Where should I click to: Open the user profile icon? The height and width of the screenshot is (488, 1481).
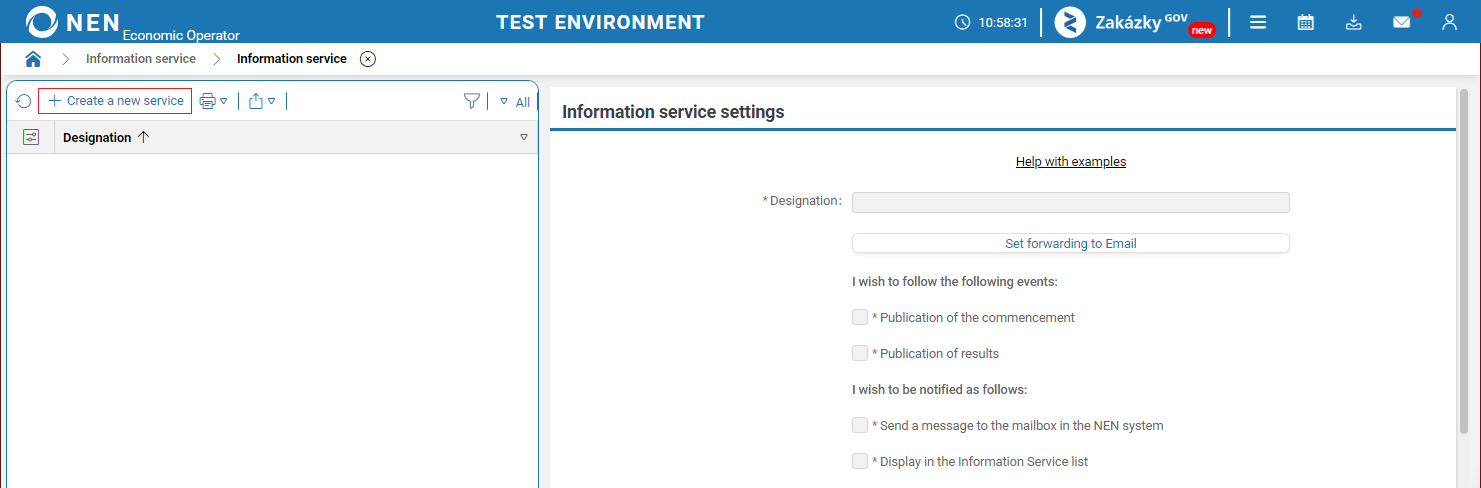1449,22
